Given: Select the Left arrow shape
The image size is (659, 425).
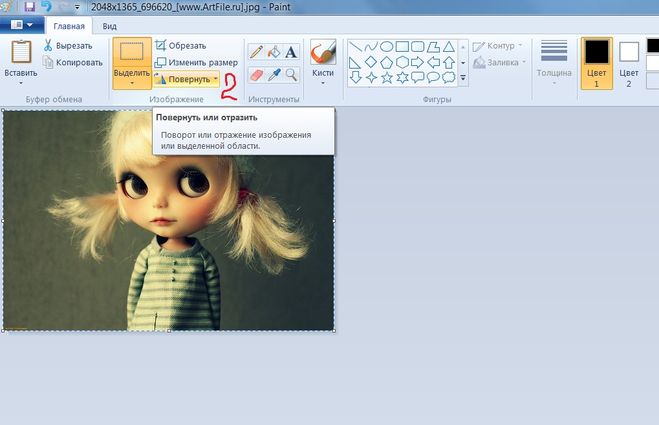Looking at the screenshot, I should 433,63.
